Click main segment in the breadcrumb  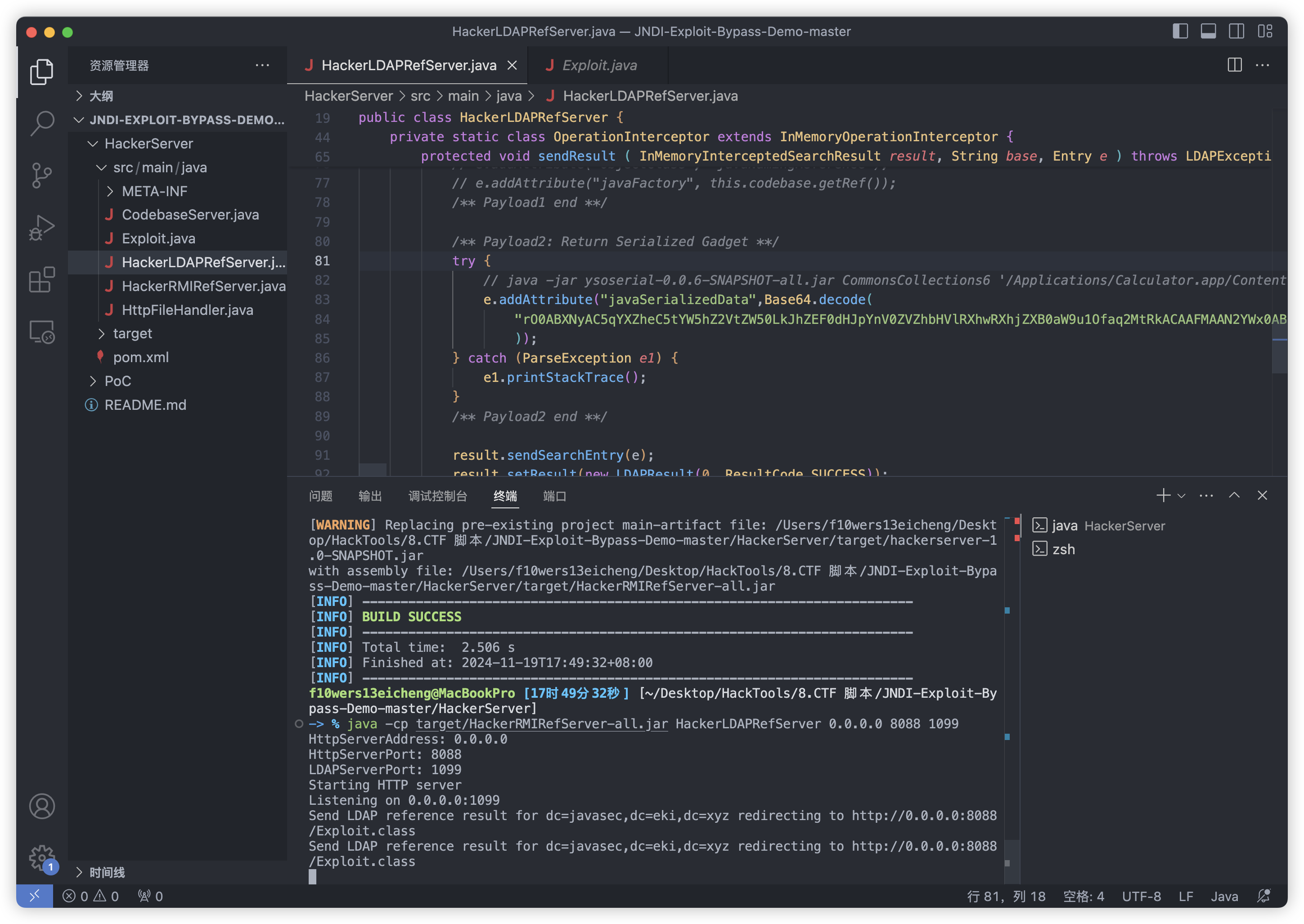(x=463, y=95)
